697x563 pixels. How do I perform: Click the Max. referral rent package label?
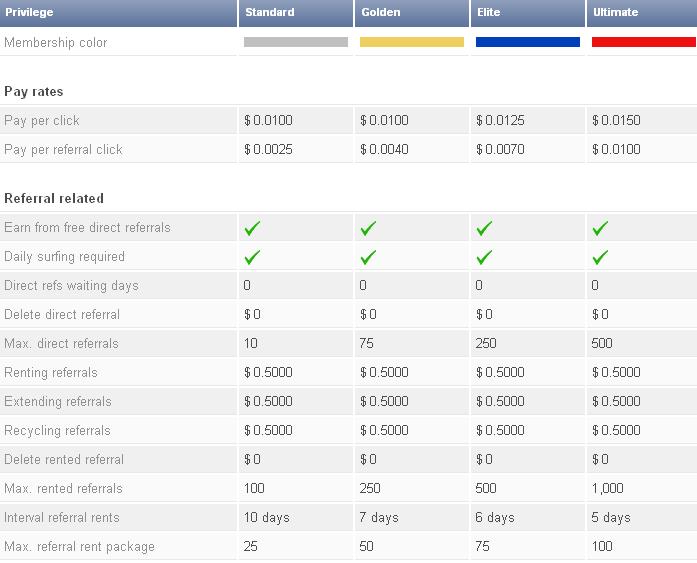pyautogui.click(x=80, y=546)
